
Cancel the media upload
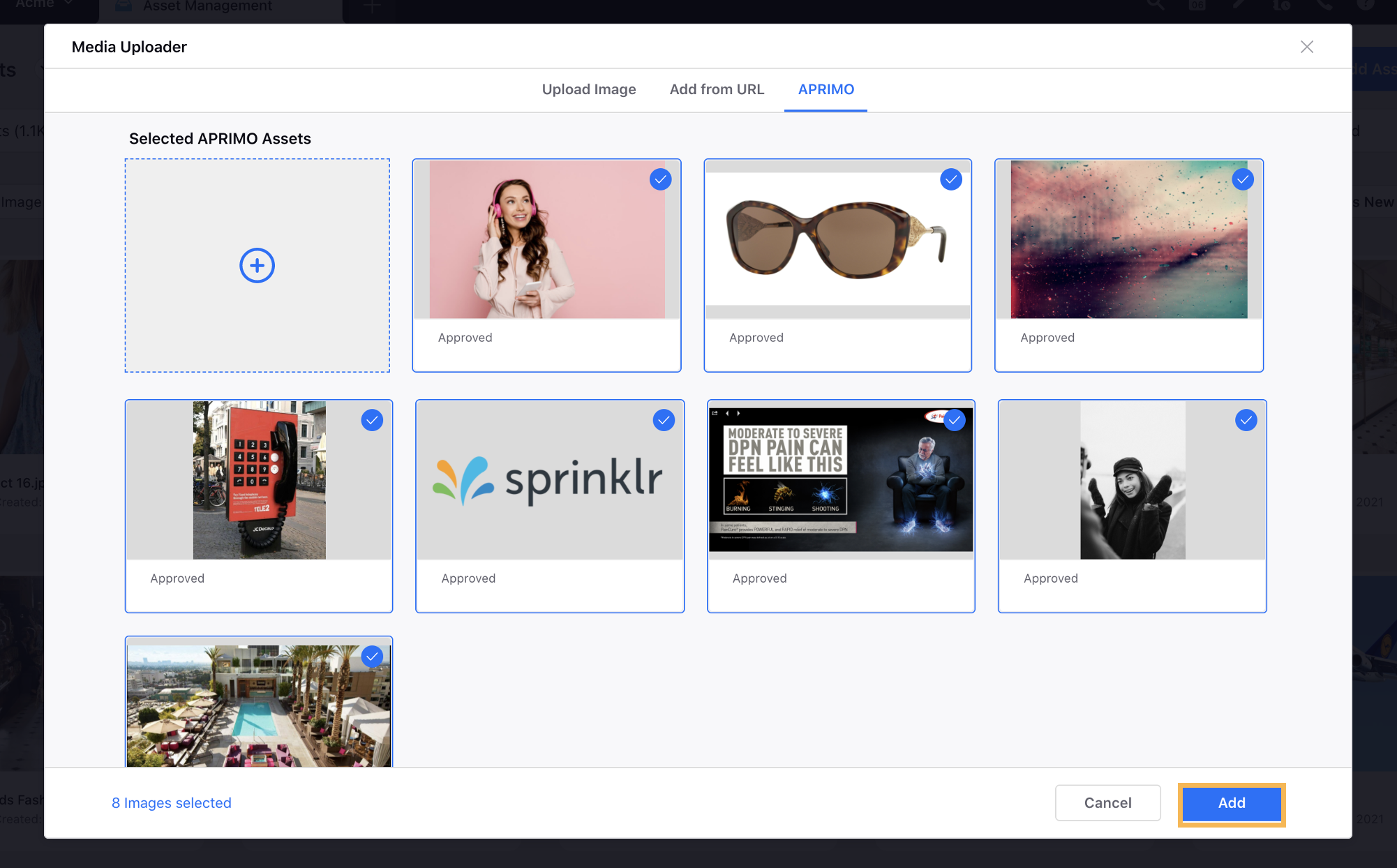click(x=1108, y=803)
